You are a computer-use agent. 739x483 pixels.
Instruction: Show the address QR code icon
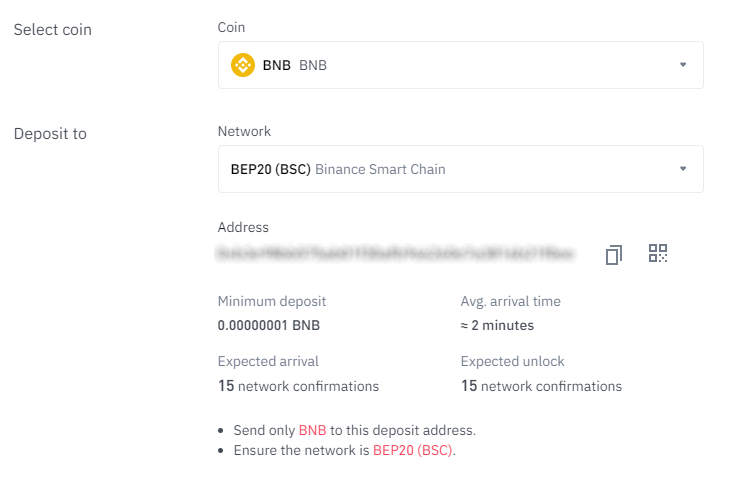pyautogui.click(x=658, y=253)
